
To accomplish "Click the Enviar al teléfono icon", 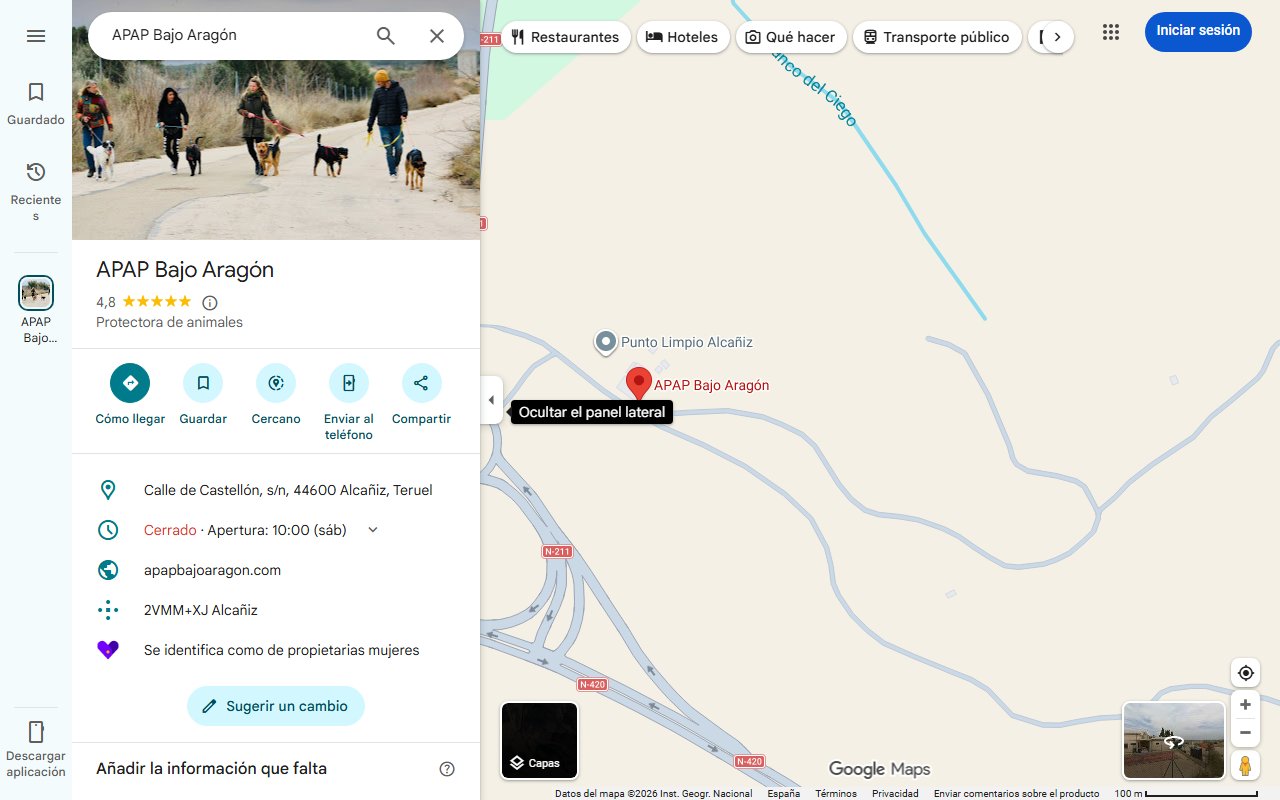I will (x=348, y=383).
